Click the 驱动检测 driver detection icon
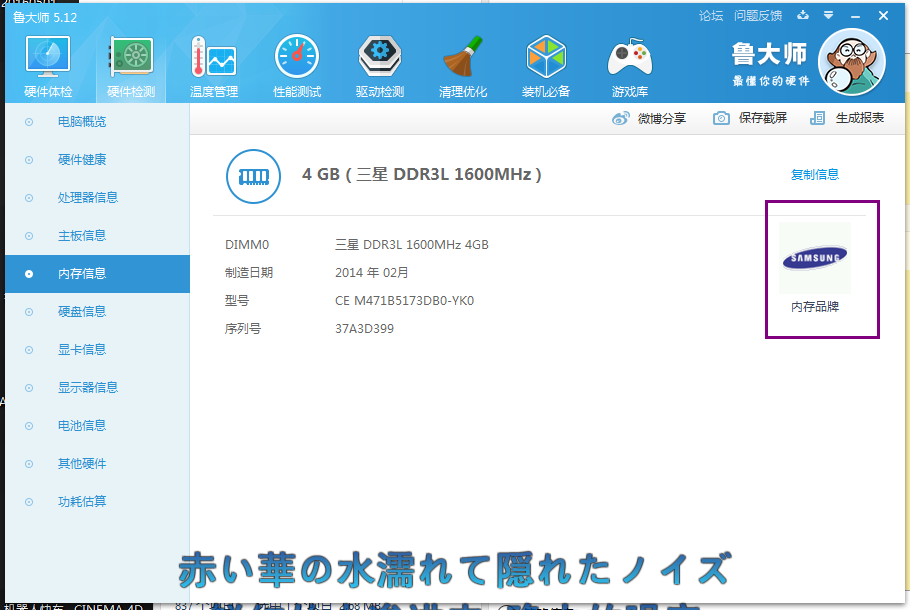Image resolution: width=910 pixels, height=610 pixels. point(379,66)
